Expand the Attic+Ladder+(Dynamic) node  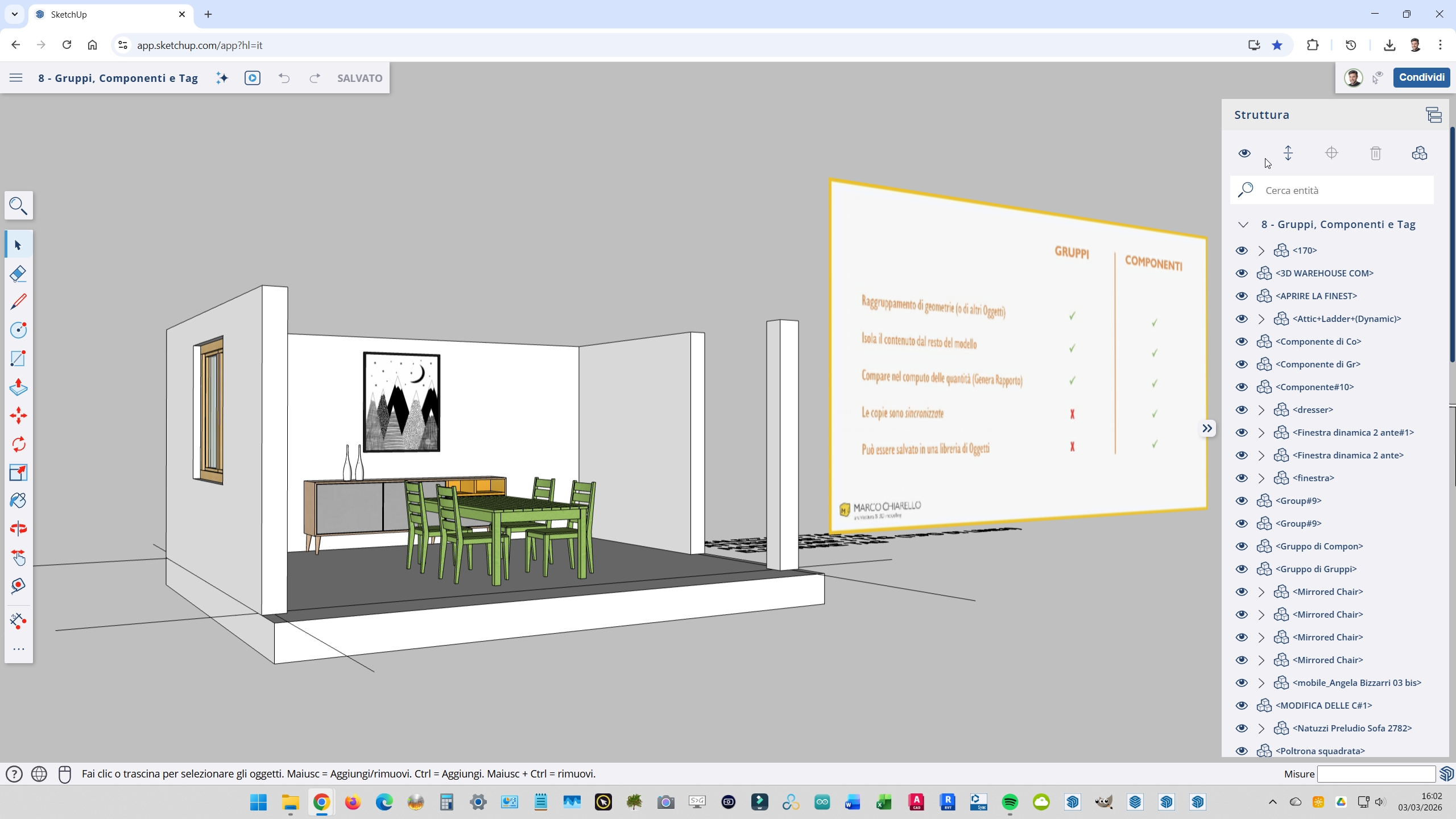(x=1261, y=318)
